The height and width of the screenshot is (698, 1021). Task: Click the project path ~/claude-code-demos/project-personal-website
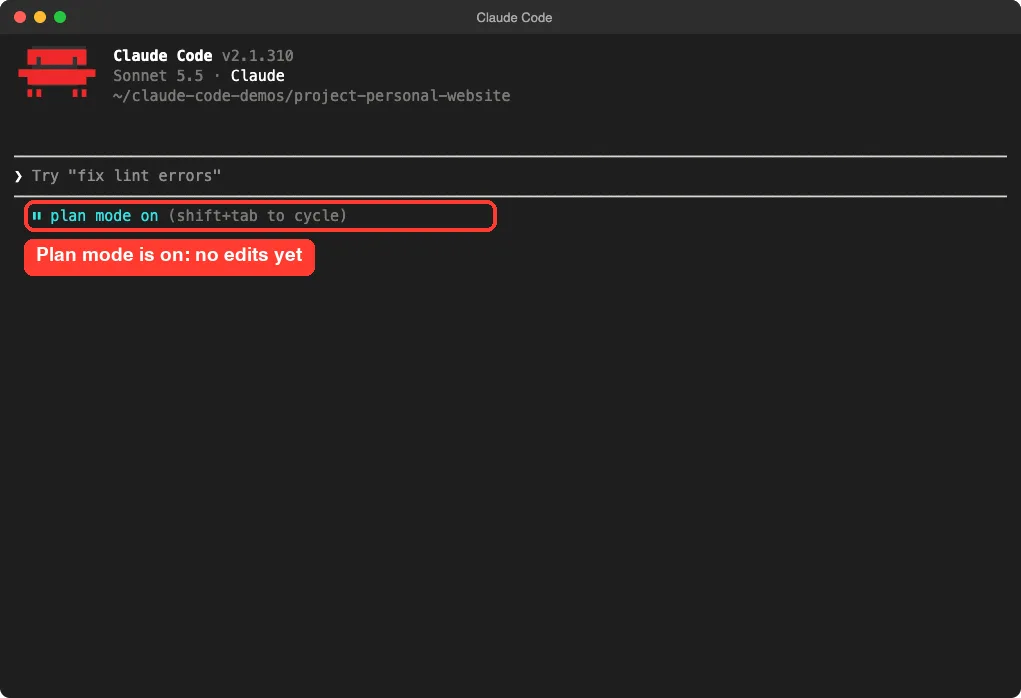pos(311,96)
